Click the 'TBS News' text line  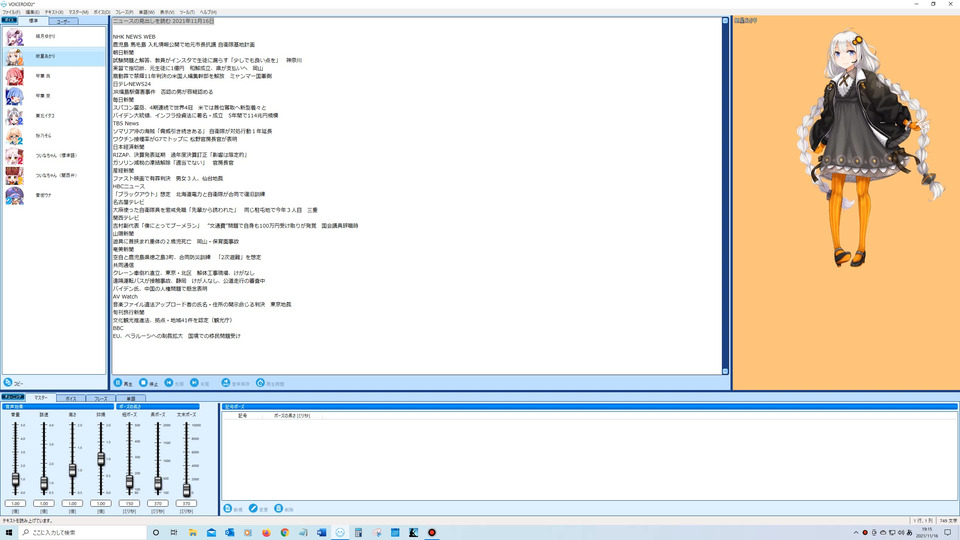click(x=126, y=123)
